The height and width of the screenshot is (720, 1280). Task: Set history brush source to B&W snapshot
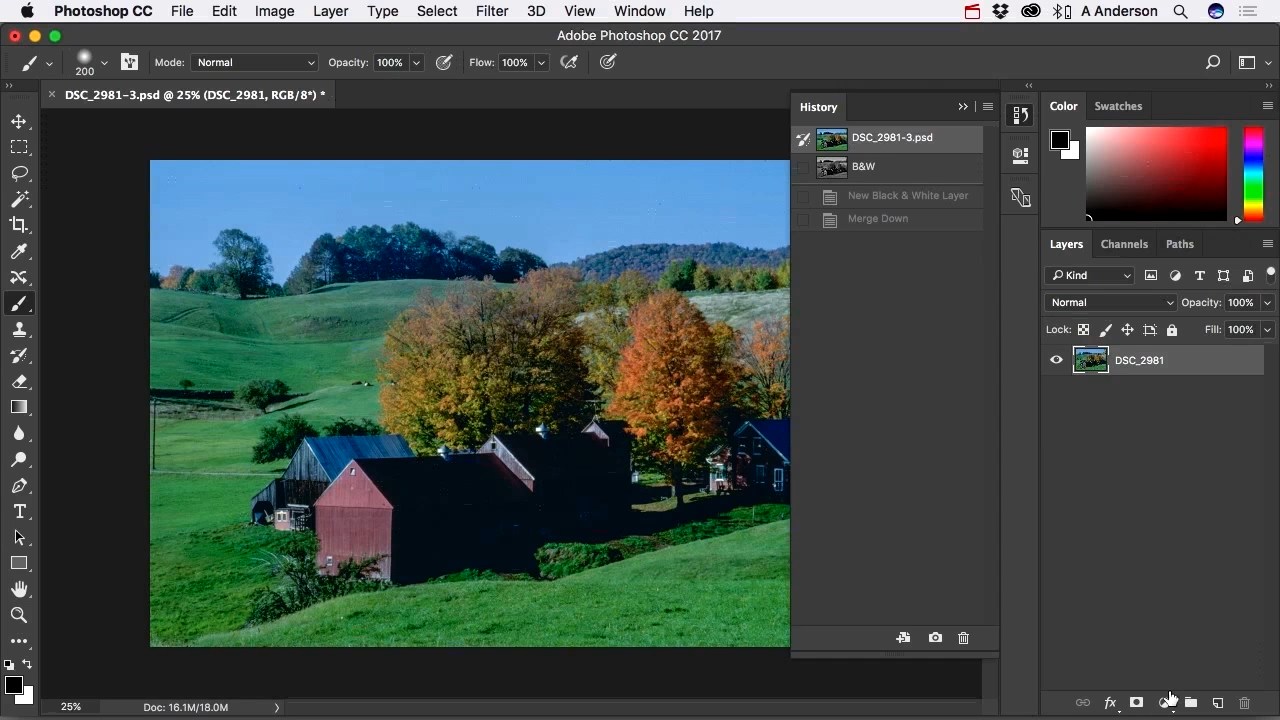[x=803, y=167]
